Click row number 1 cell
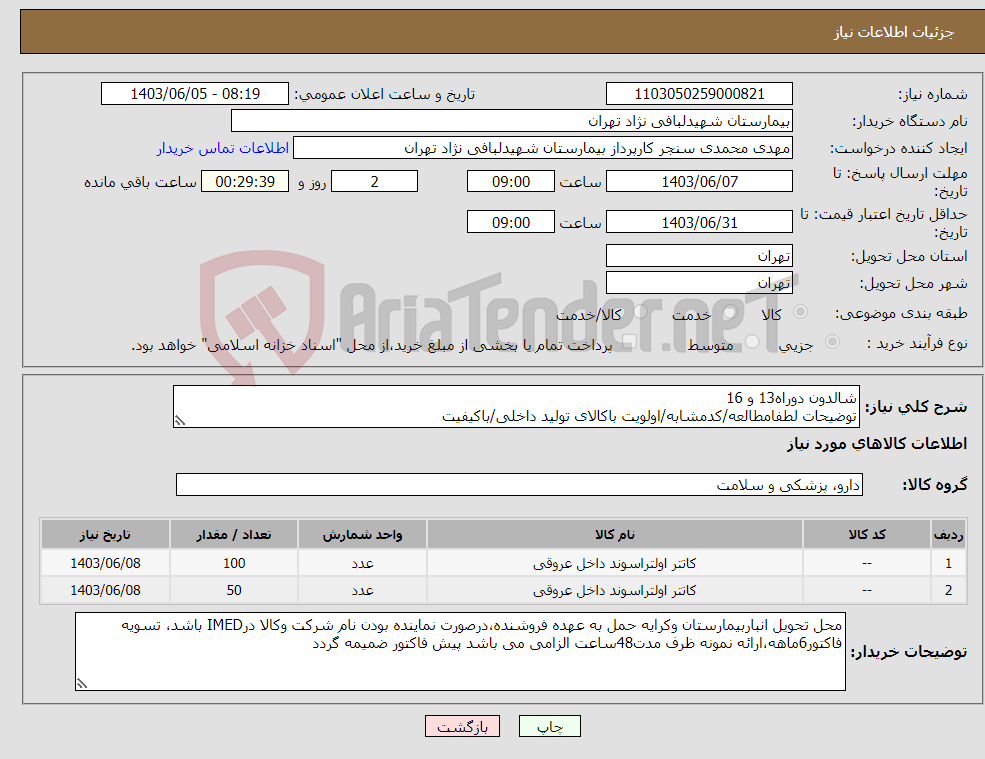985x759 pixels. (x=949, y=564)
